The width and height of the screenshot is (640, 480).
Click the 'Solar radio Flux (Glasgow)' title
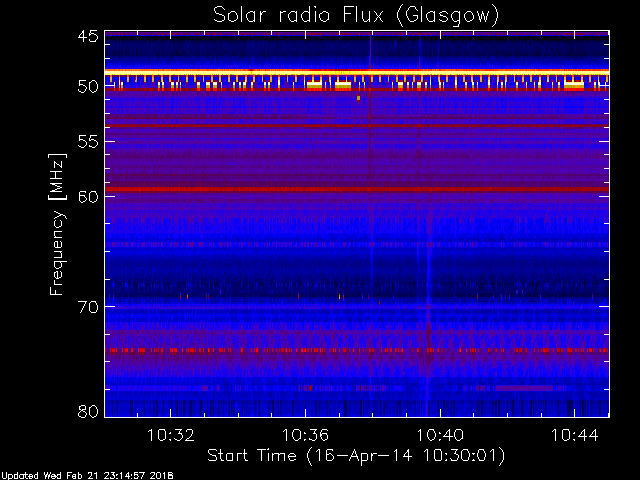(x=356, y=16)
